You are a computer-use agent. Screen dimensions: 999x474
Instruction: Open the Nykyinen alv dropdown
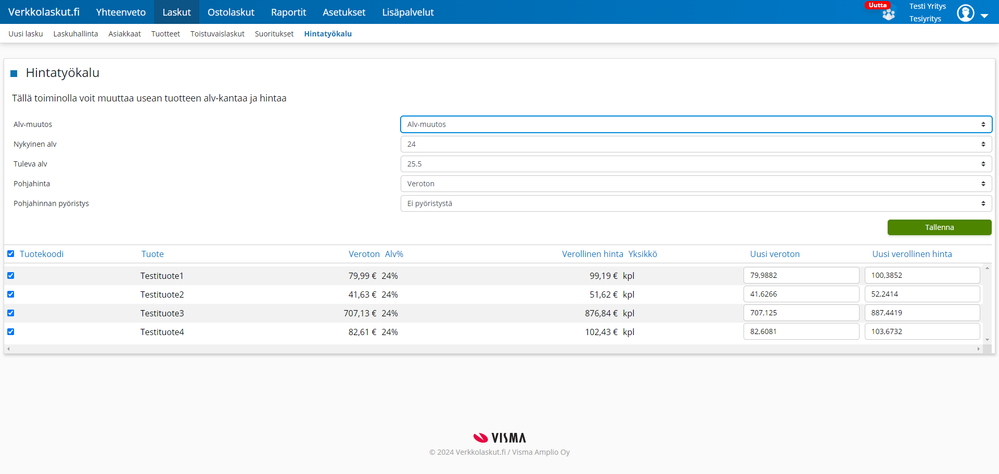[x=696, y=144]
